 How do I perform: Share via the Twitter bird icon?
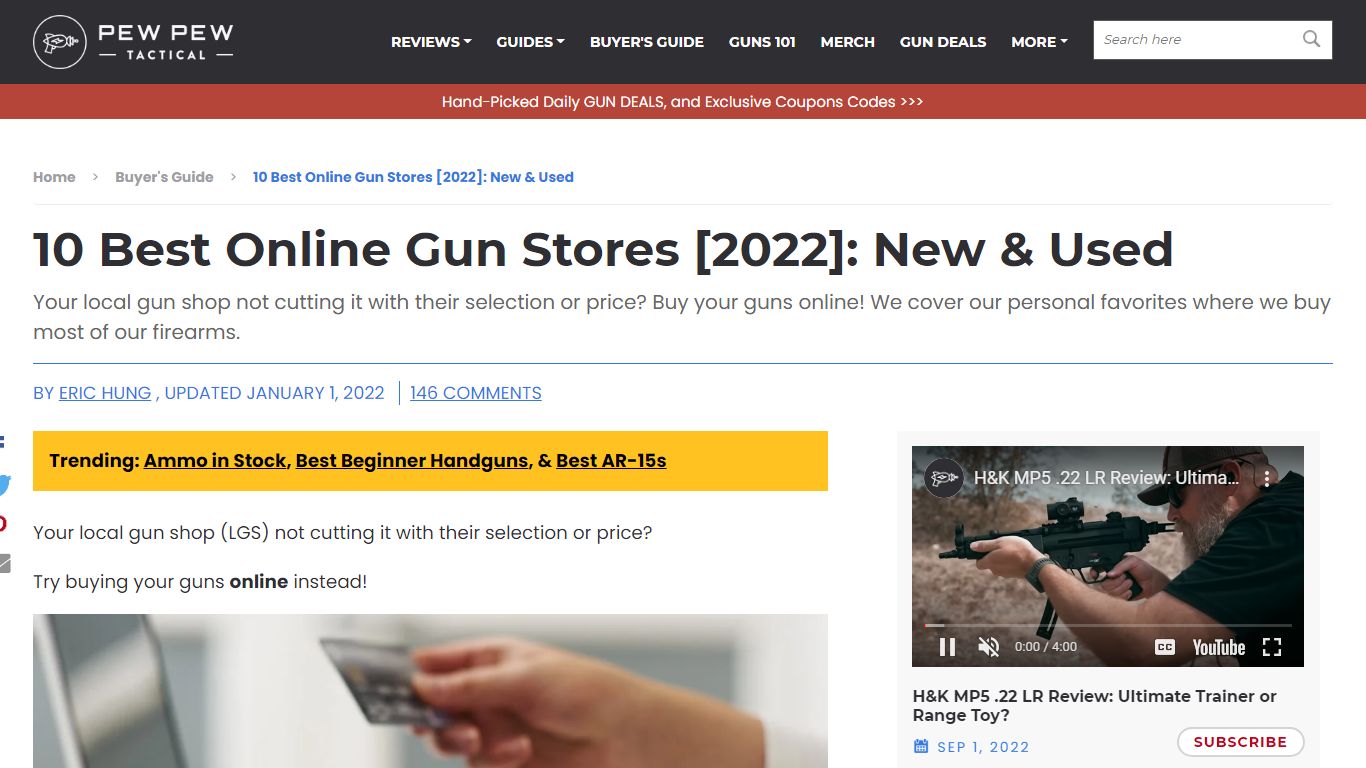4,485
